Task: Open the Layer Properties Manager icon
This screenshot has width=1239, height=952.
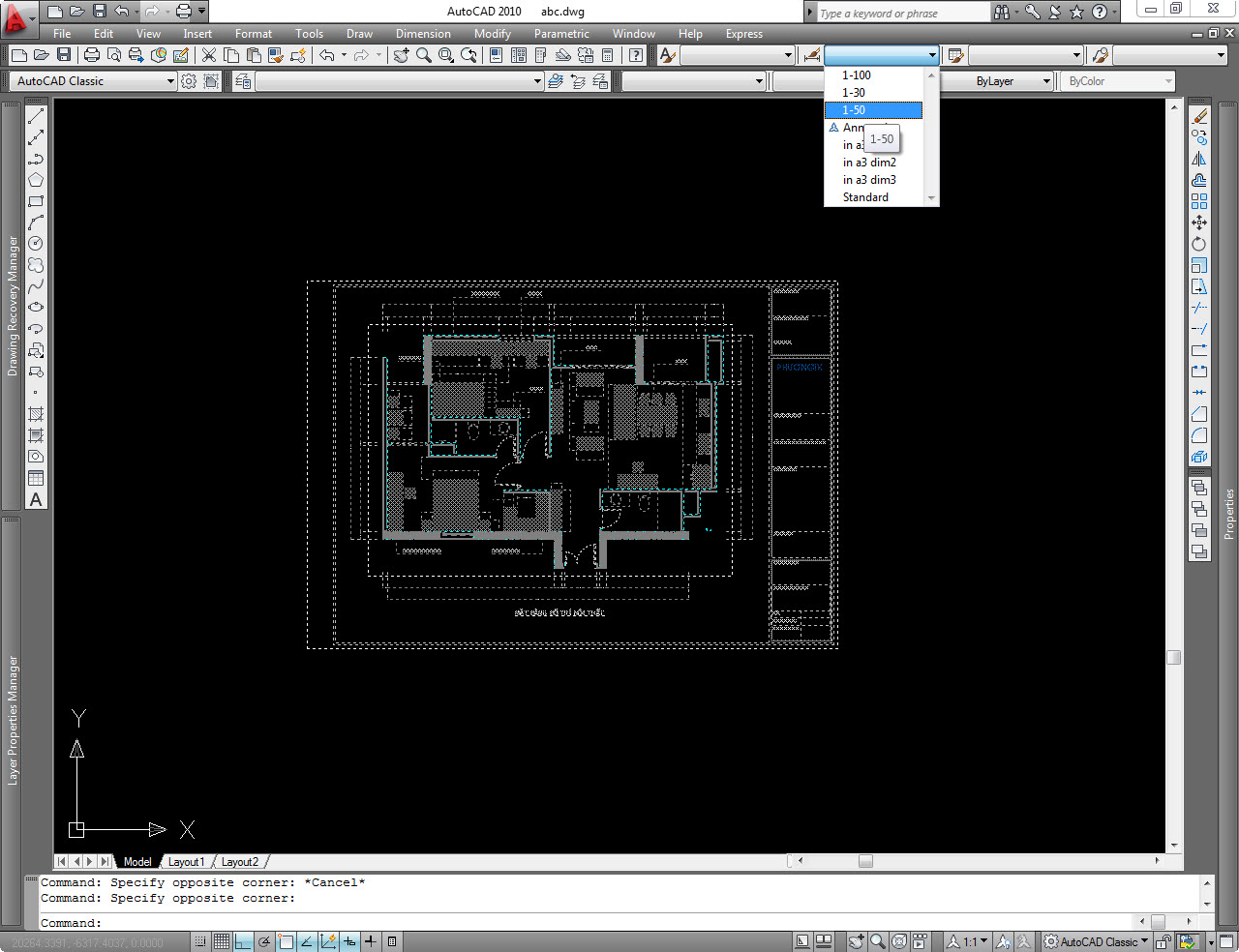Action: click(x=243, y=81)
